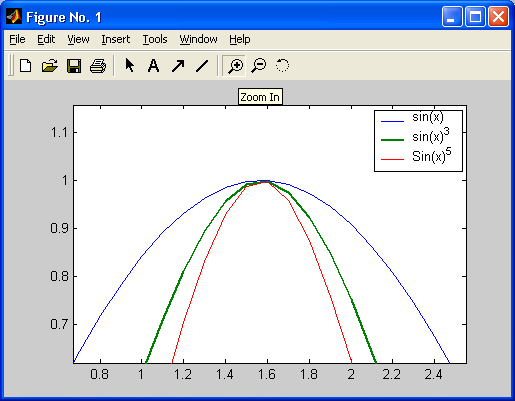515x401 pixels.
Task: Click the x-axis tick label 1.6
Action: click(x=267, y=374)
